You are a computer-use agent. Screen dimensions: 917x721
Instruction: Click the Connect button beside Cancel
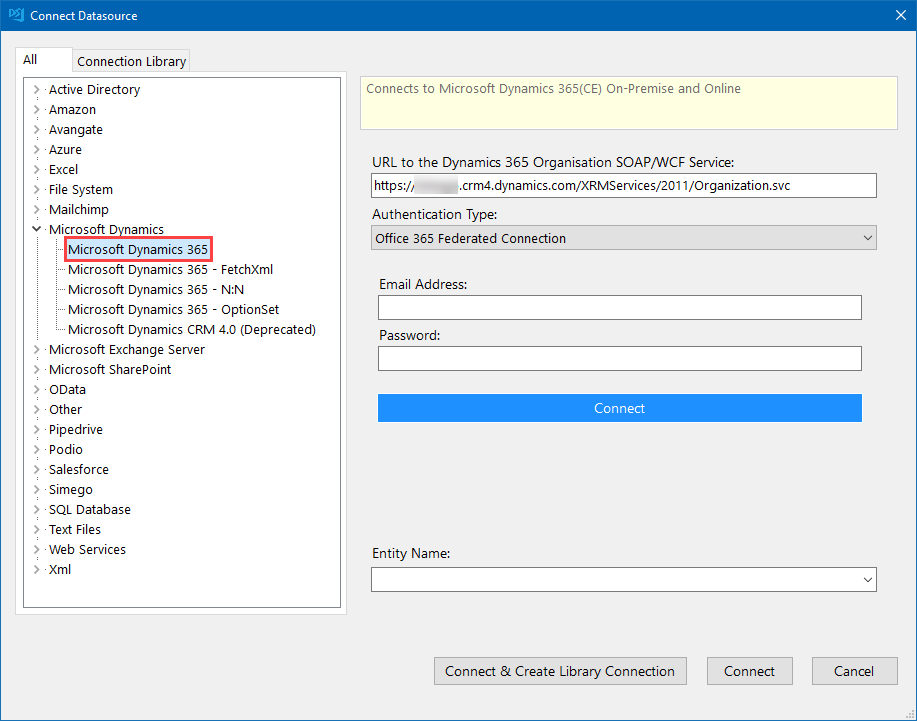(749, 671)
